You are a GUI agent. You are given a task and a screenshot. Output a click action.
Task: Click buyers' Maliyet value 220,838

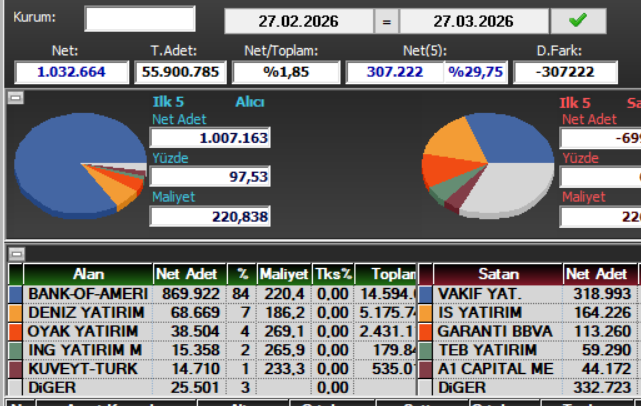(x=210, y=216)
